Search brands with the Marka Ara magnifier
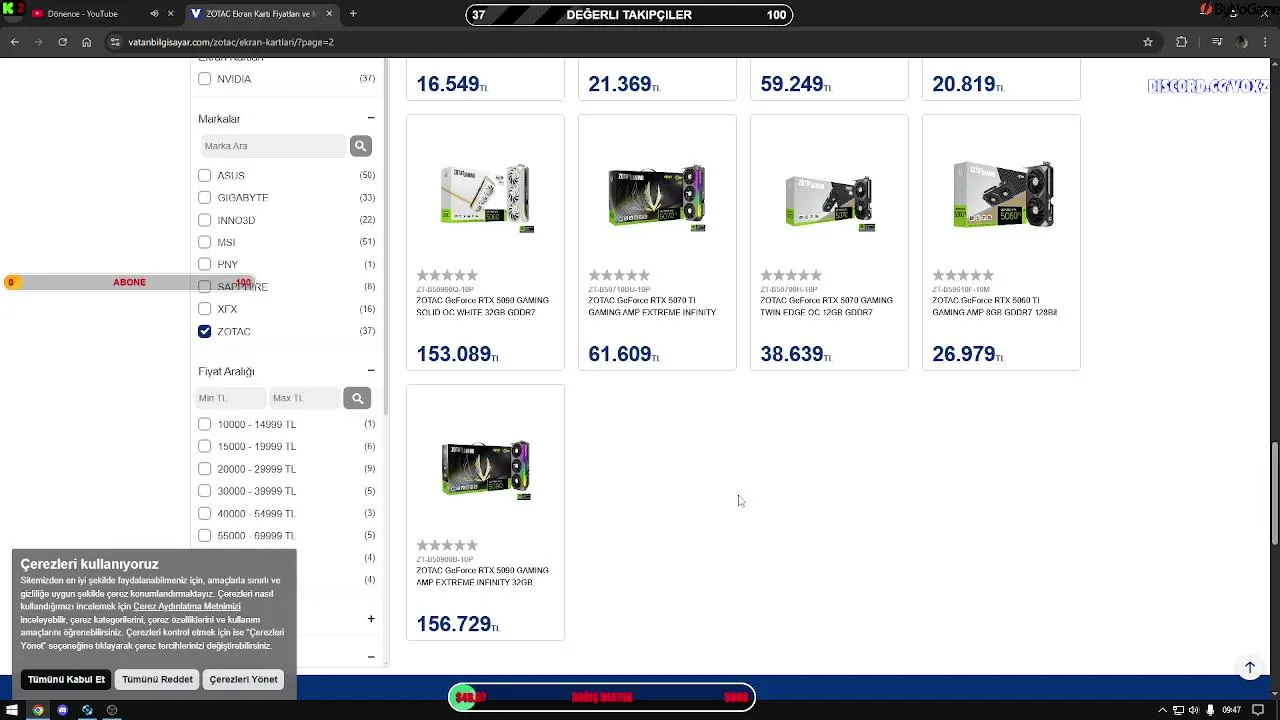This screenshot has height=720, width=1280. point(360,146)
